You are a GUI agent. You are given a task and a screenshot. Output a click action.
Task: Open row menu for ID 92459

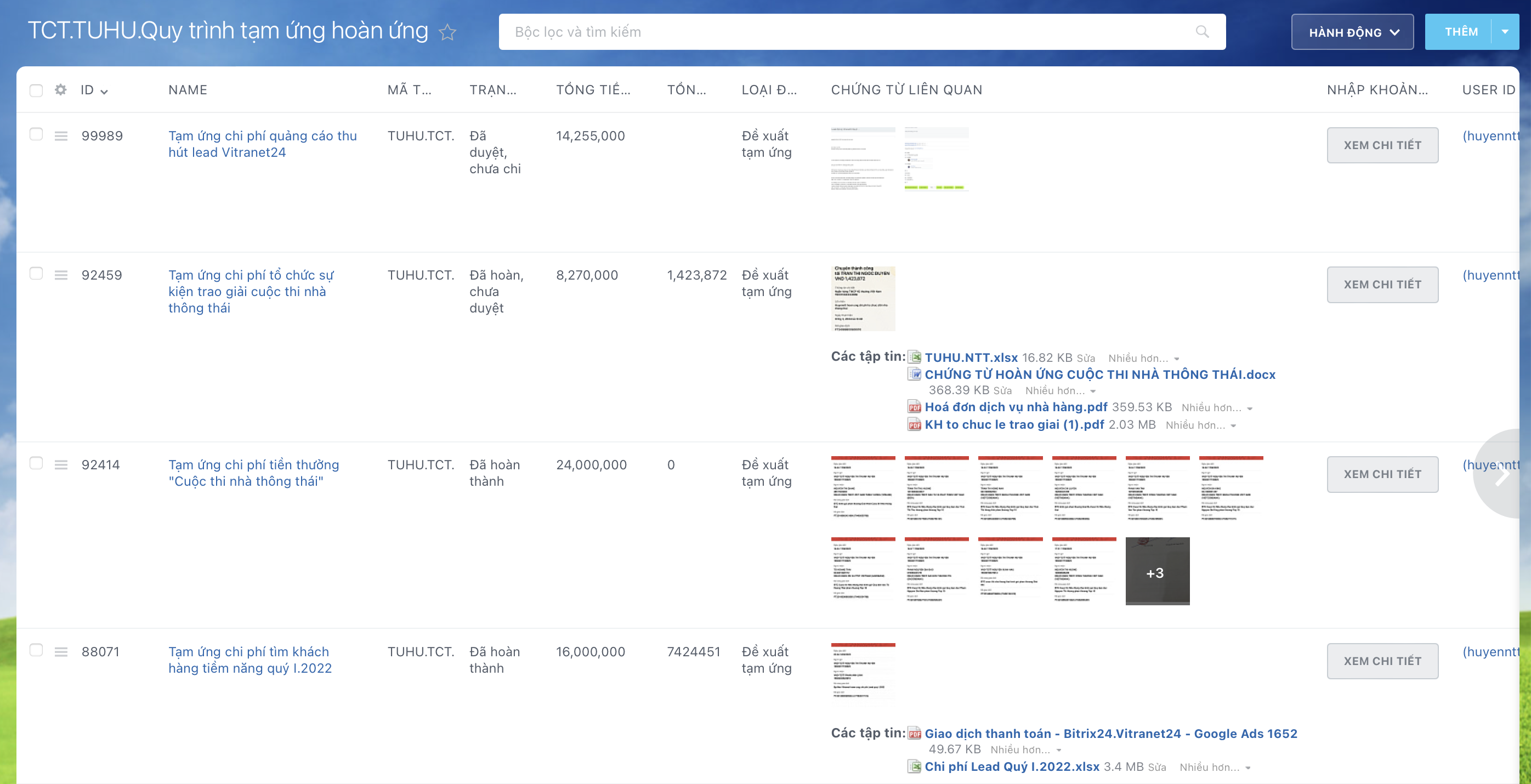coord(61,275)
